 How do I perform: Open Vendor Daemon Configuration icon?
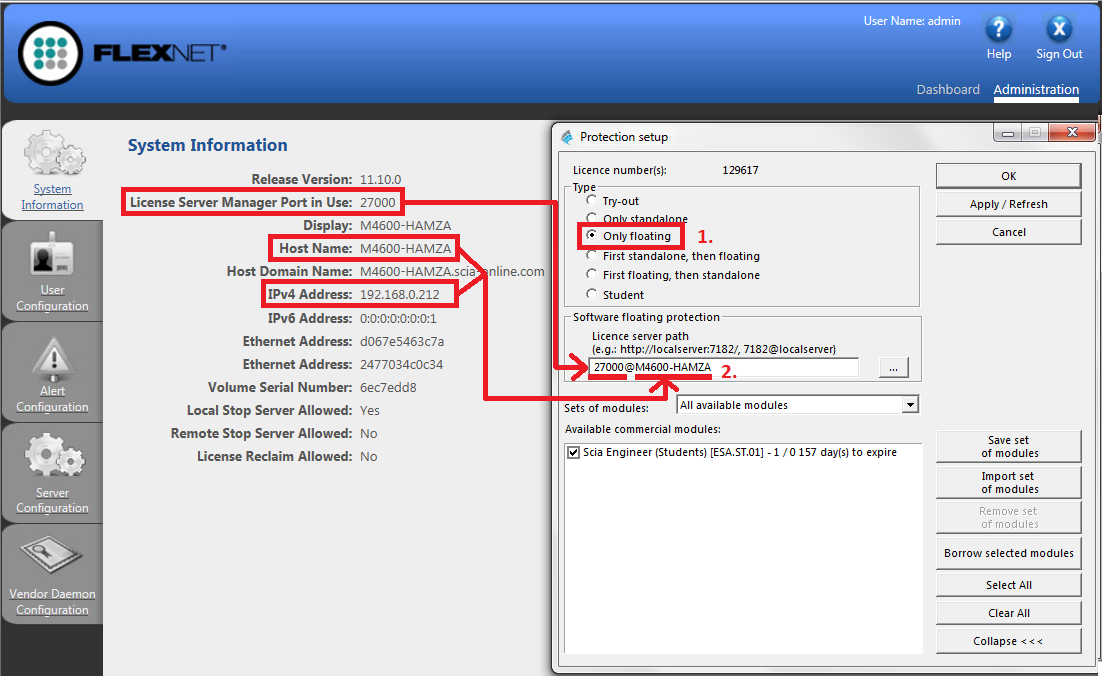pyautogui.click(x=52, y=560)
